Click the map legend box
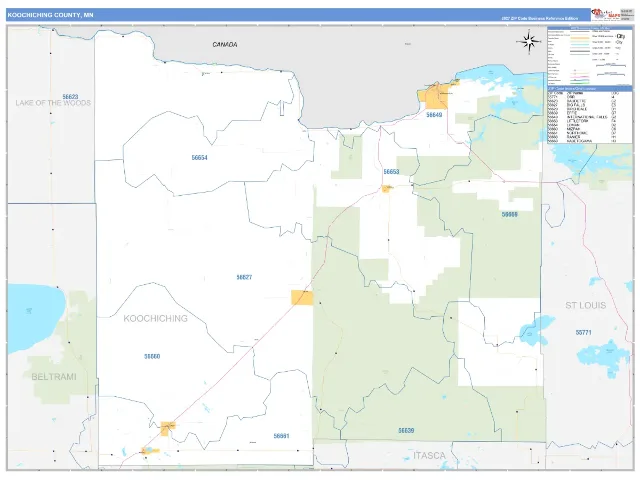This screenshot has height=480, width=640. (589, 56)
